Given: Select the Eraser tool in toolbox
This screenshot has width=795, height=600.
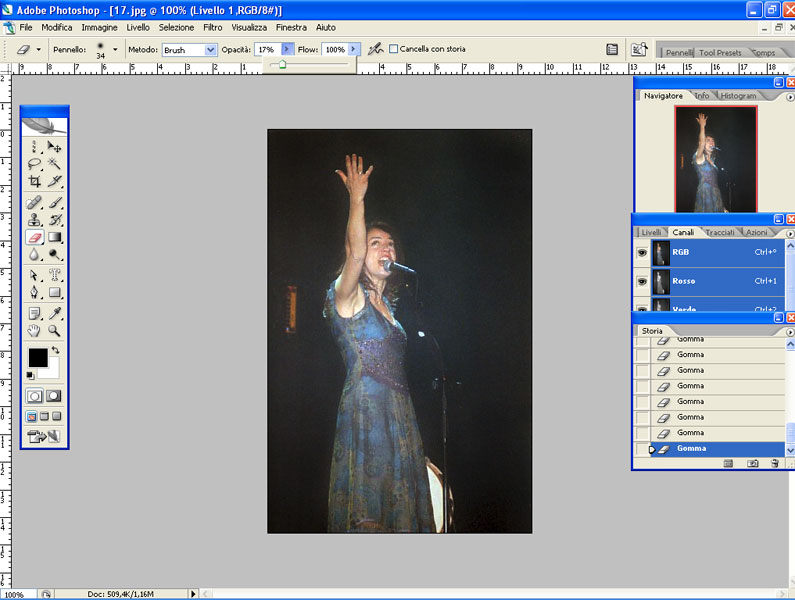Looking at the screenshot, I should click(34, 237).
